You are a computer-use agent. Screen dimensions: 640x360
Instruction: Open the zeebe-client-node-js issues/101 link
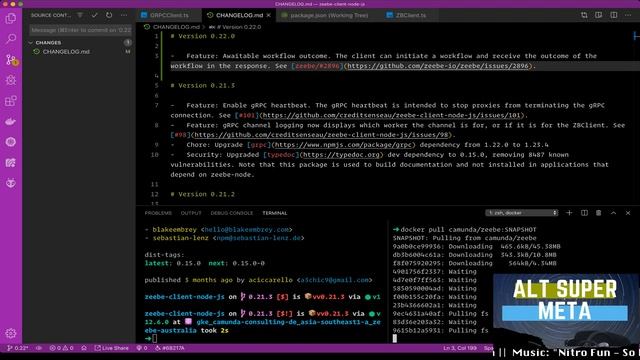coord(391,115)
